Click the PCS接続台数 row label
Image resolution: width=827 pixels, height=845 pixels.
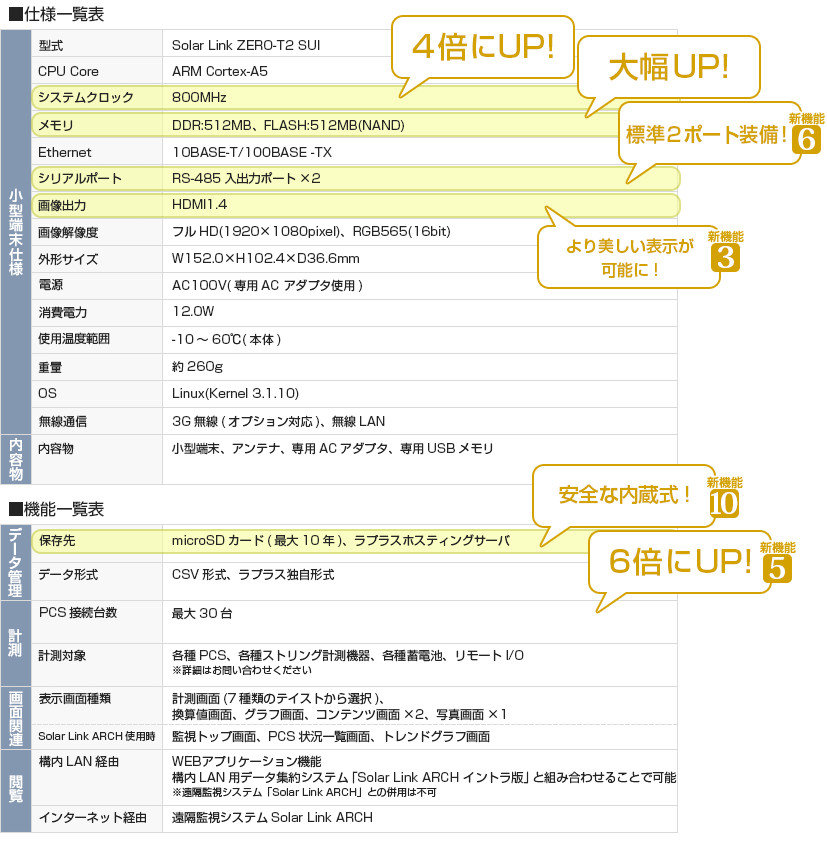78,613
